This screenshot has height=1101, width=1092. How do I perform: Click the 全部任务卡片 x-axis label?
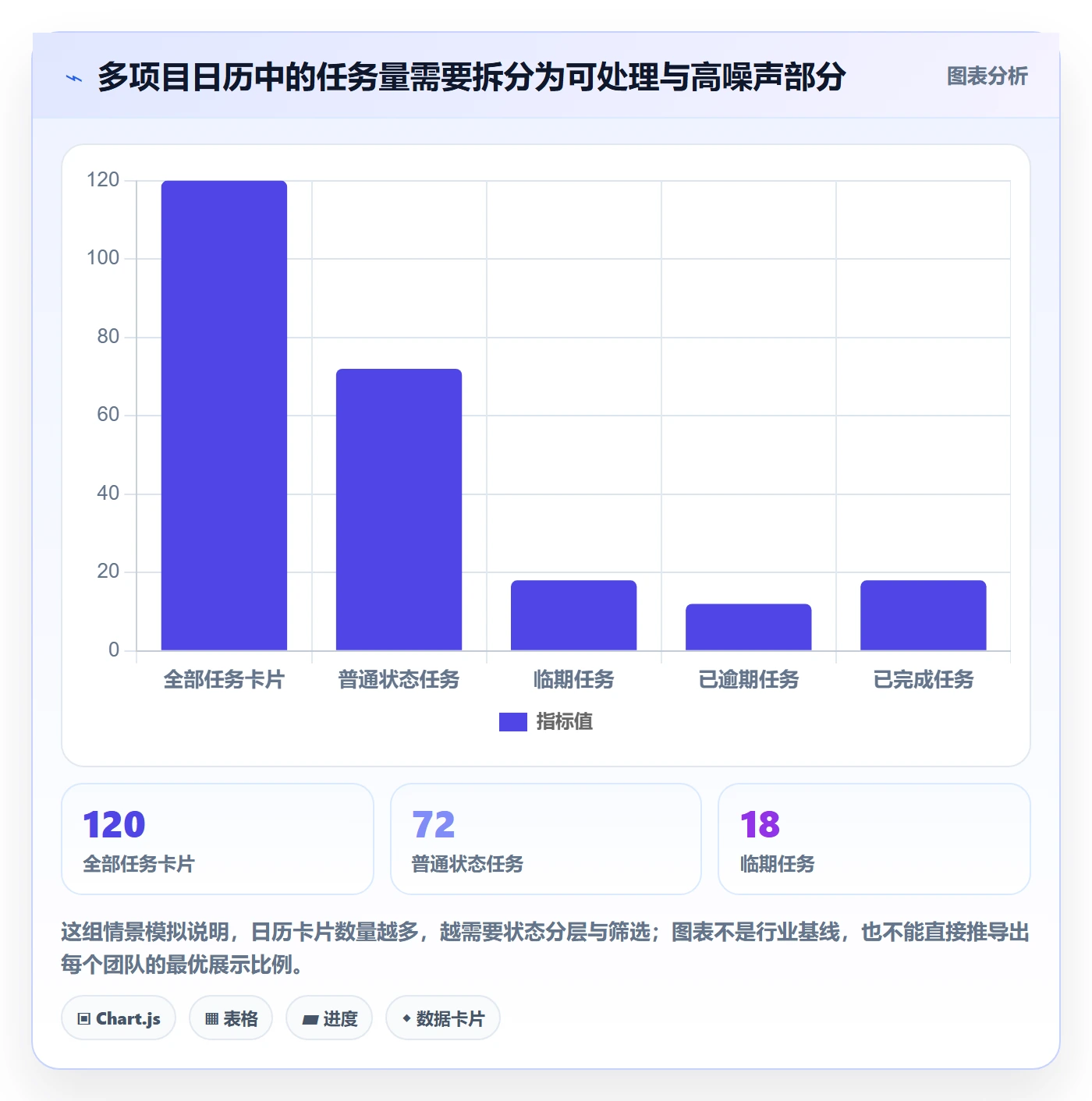coord(224,680)
